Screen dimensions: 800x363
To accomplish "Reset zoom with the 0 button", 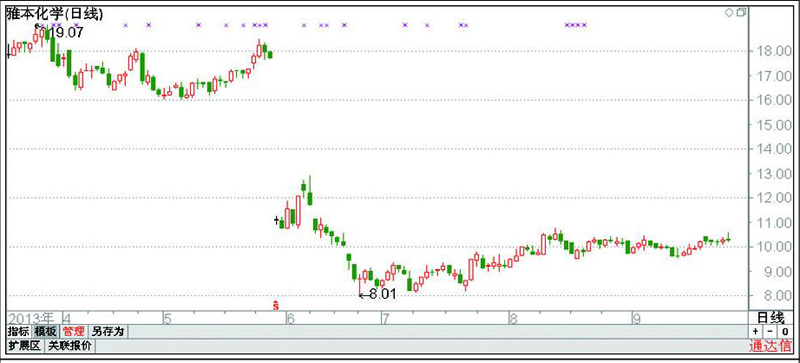I will (786, 331).
